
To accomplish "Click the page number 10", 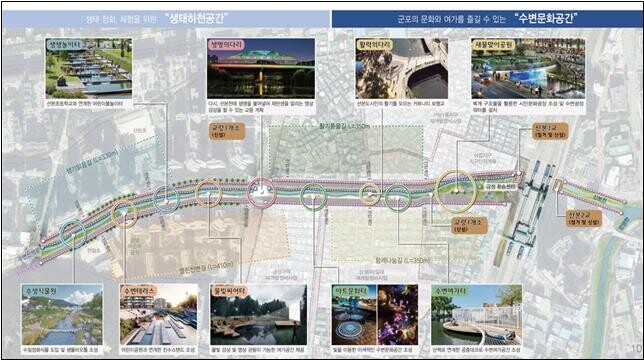I will 636,348.
